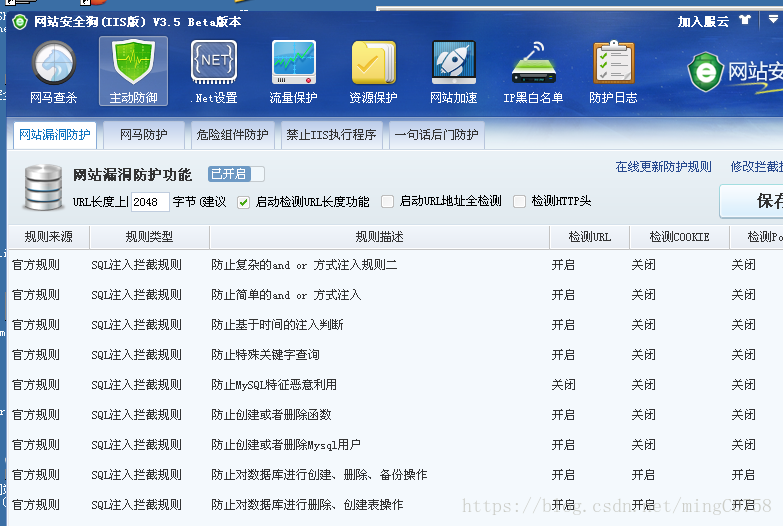Select the 主动防御 shield icon
Screen dimensions: 783x526
coord(133,71)
